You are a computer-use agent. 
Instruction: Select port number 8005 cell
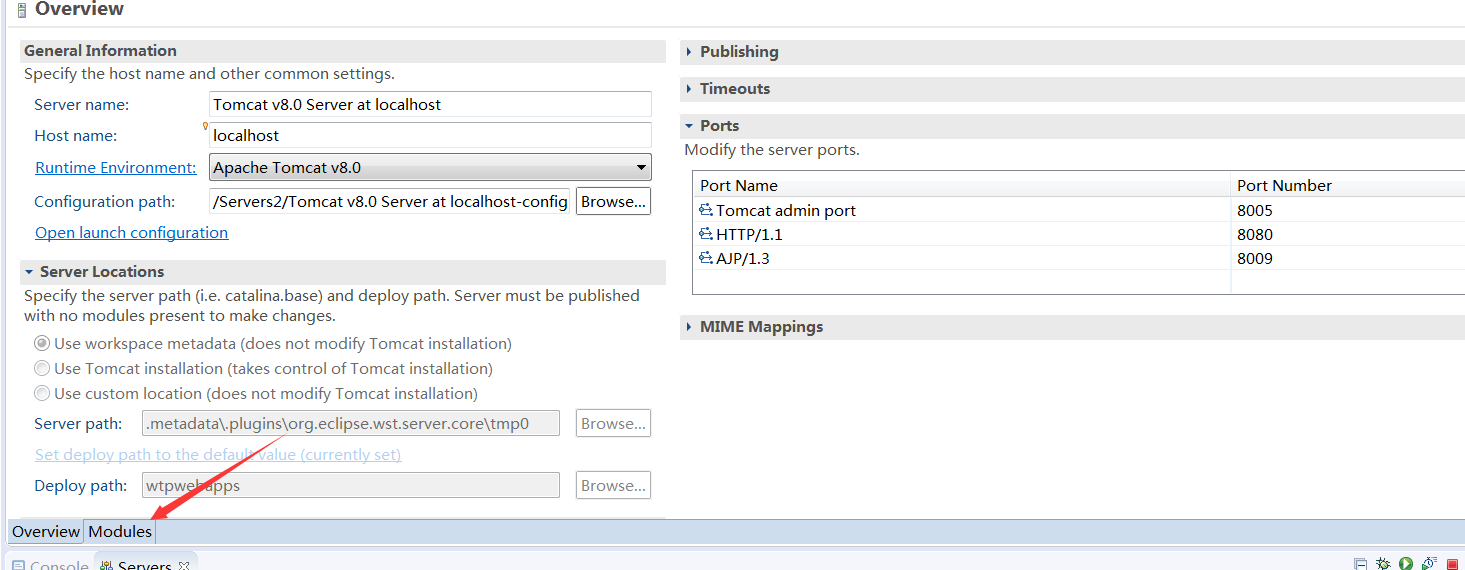tap(1255, 210)
